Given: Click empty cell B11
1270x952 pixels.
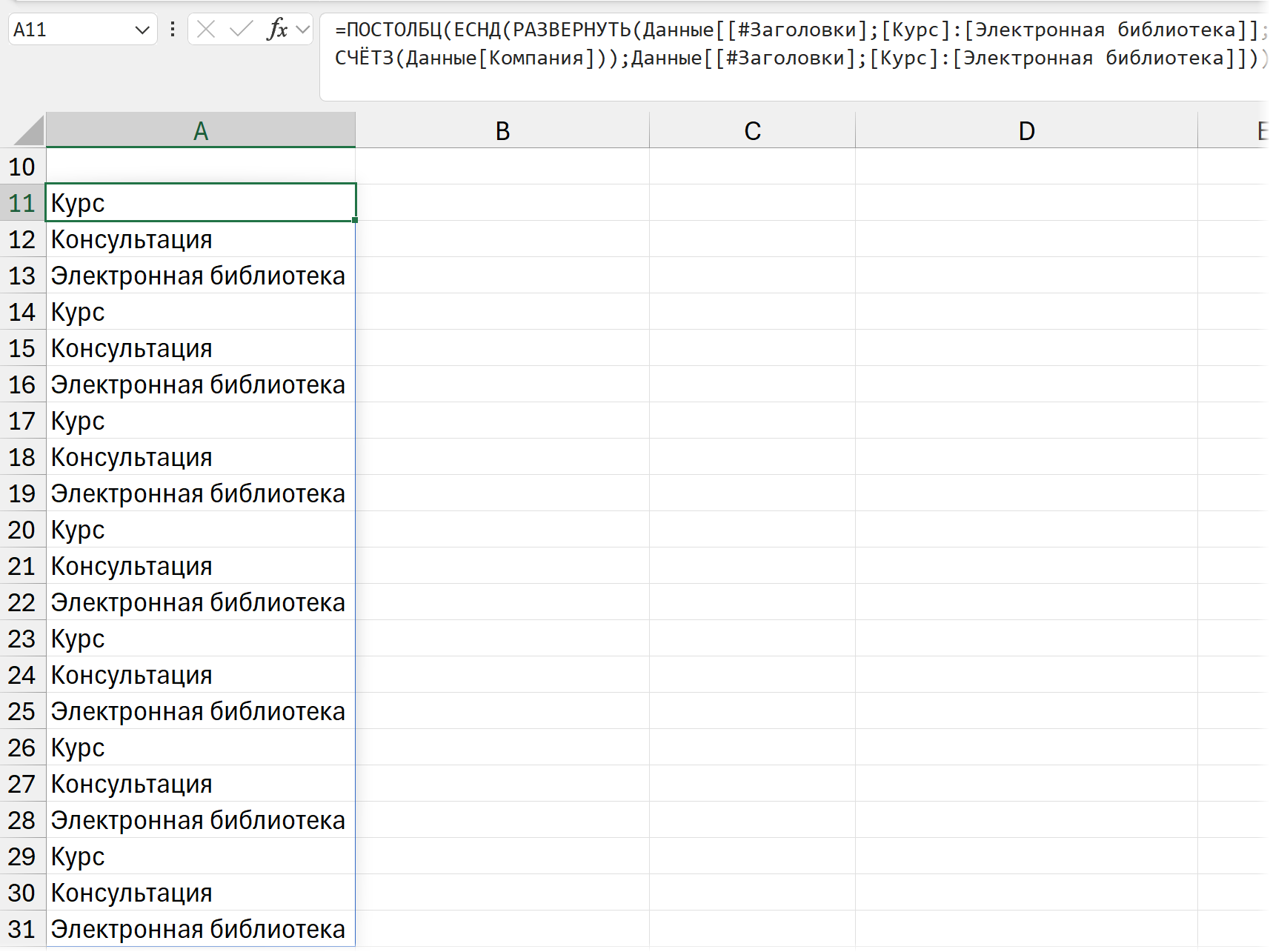Looking at the screenshot, I should (x=502, y=203).
